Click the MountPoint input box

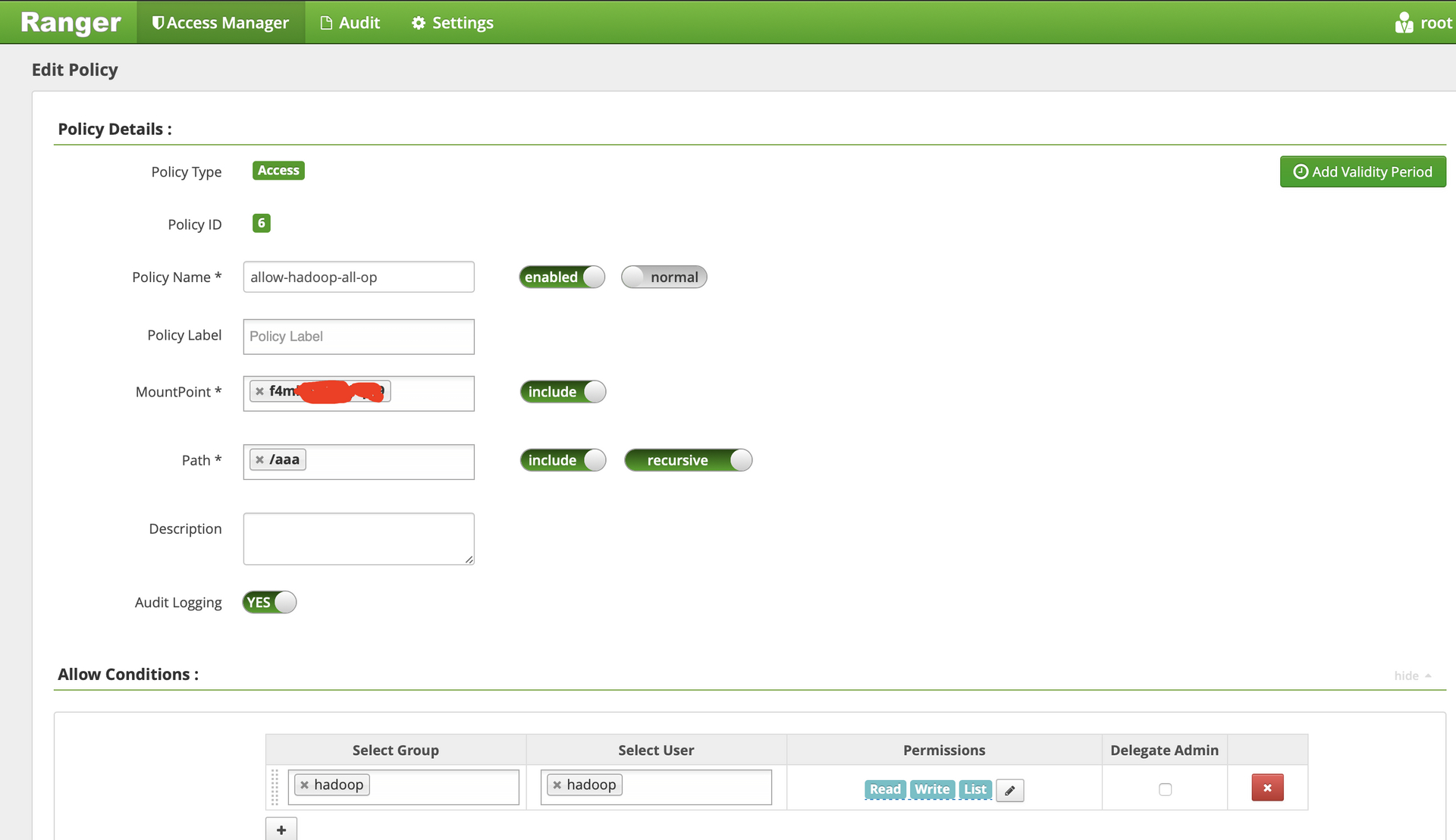coord(359,393)
